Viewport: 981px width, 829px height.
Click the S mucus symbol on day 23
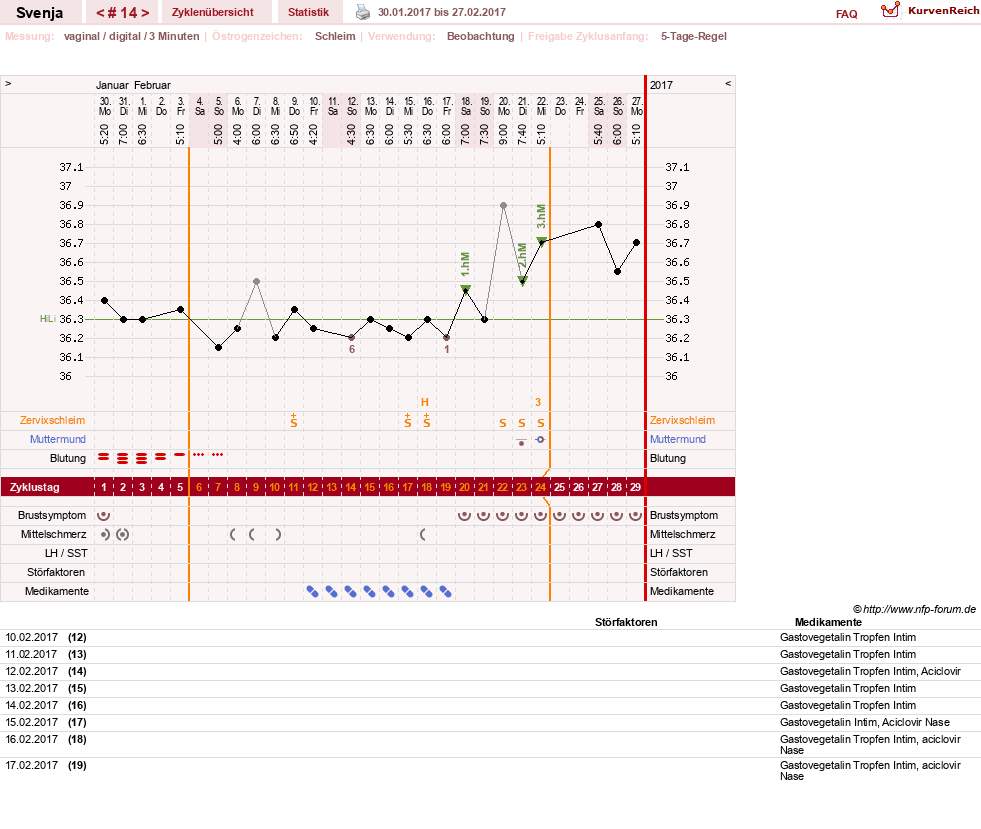[522, 424]
